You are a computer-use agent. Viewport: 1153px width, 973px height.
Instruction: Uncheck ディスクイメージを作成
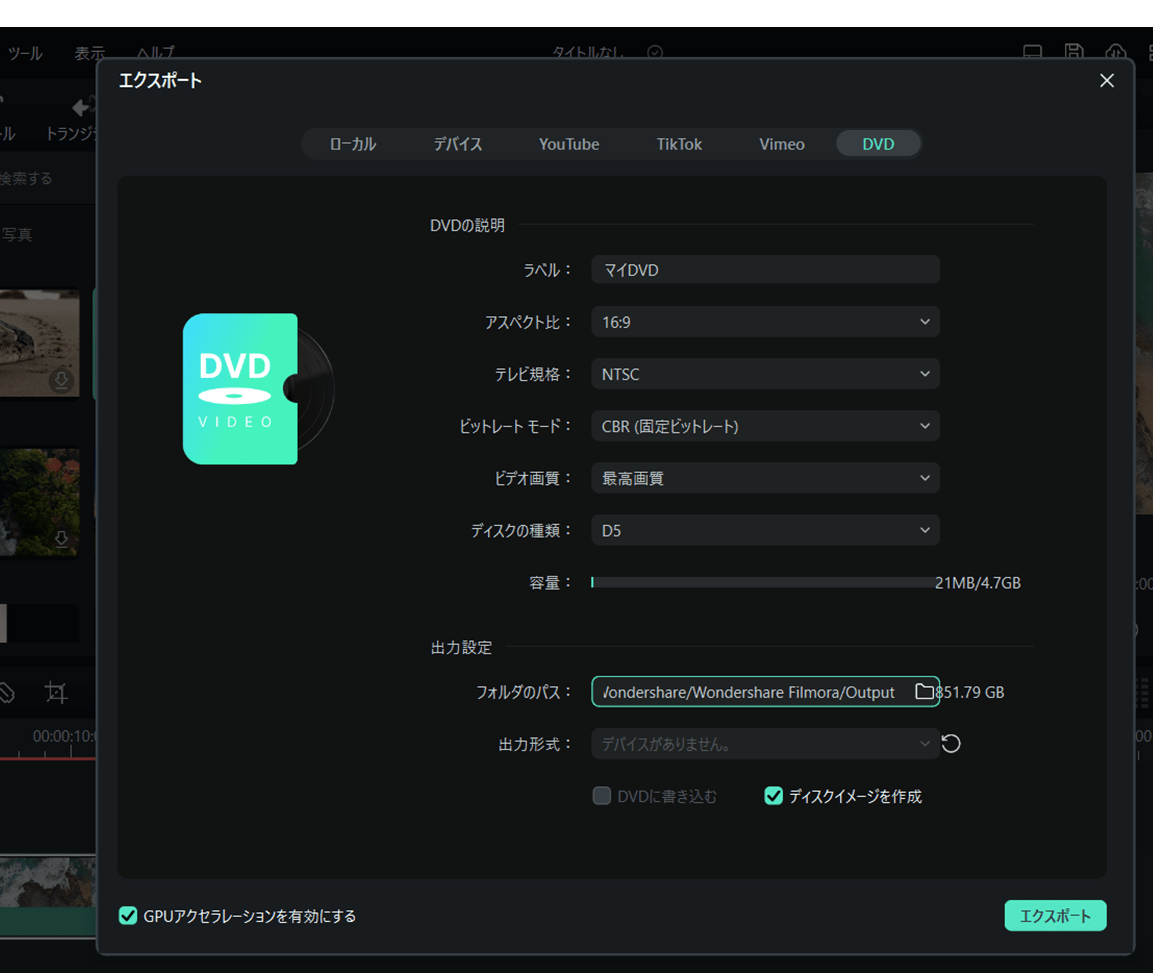(773, 796)
